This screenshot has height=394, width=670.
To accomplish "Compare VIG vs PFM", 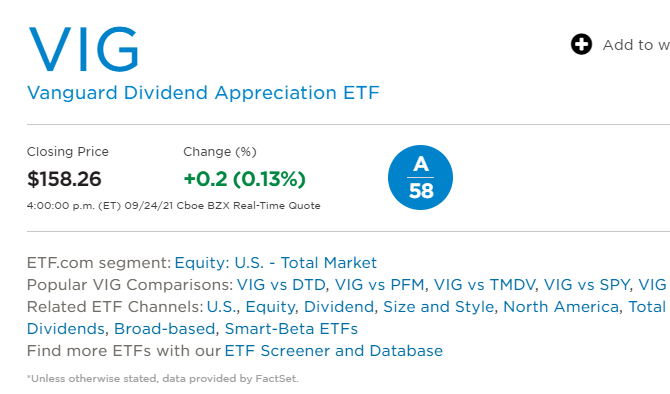I will click(379, 285).
